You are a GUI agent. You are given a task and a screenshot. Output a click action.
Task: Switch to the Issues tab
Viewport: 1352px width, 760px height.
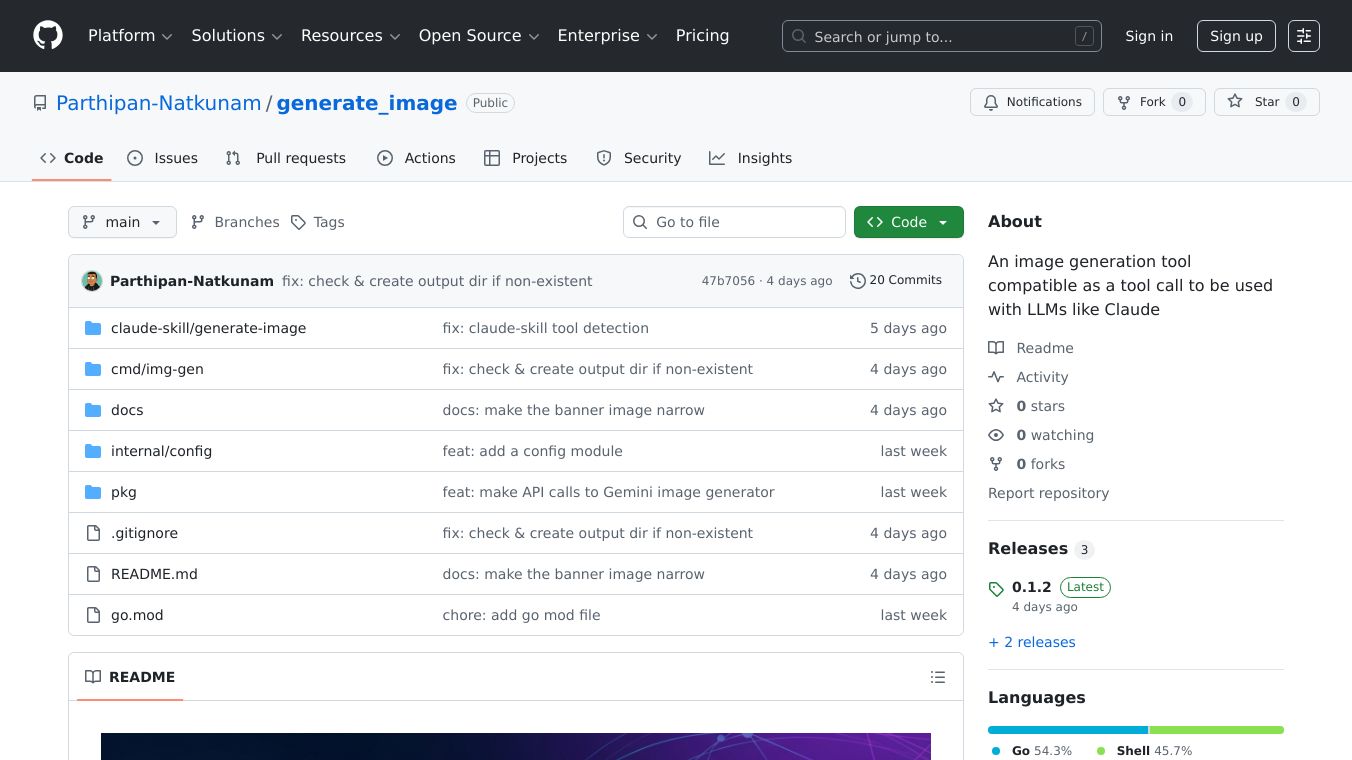(163, 158)
